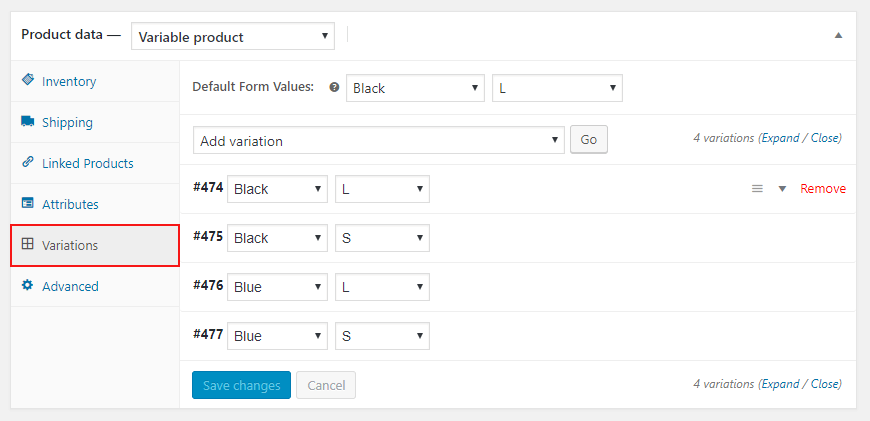Click the Go button
Viewport: 870px width, 421px height.
[588, 140]
